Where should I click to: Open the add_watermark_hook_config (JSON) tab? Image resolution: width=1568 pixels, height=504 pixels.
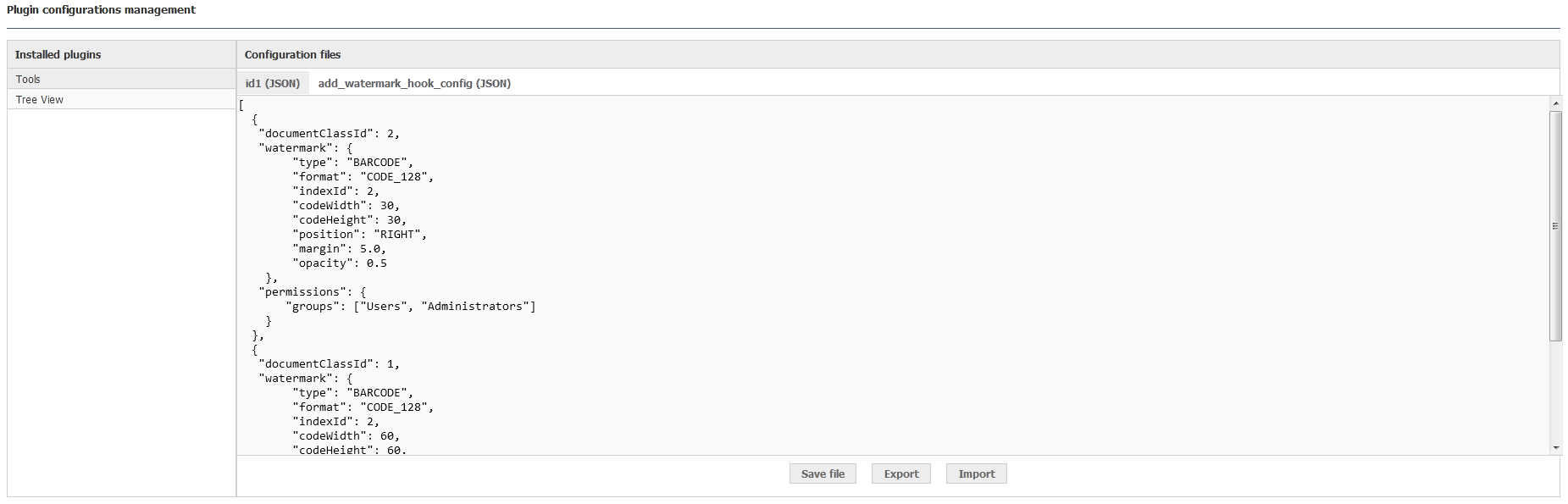[x=414, y=83]
